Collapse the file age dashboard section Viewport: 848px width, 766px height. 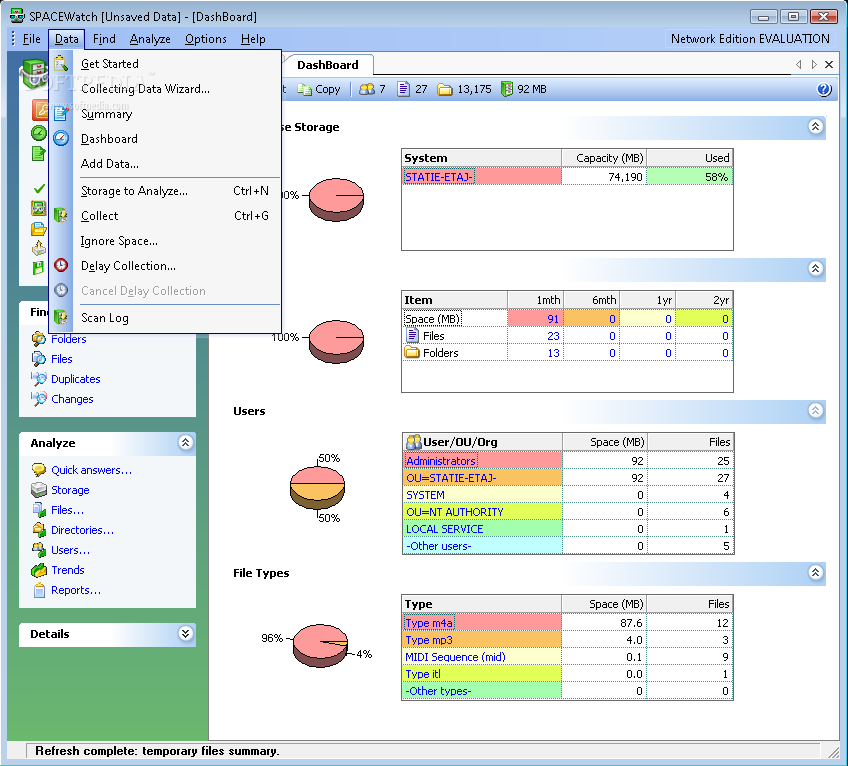816,268
